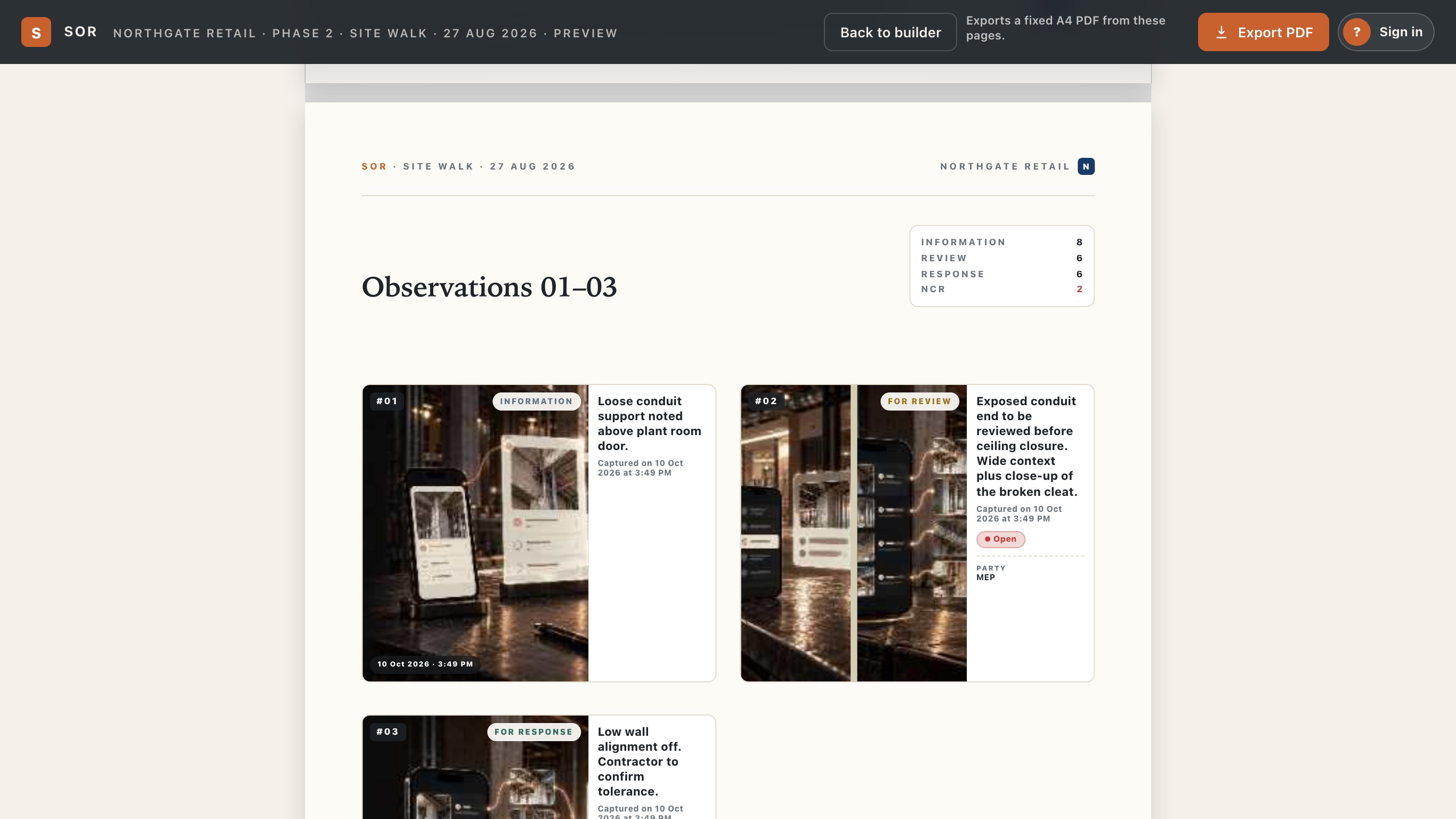Click the #03 number badge
This screenshot has height=819, width=1456.
click(387, 732)
